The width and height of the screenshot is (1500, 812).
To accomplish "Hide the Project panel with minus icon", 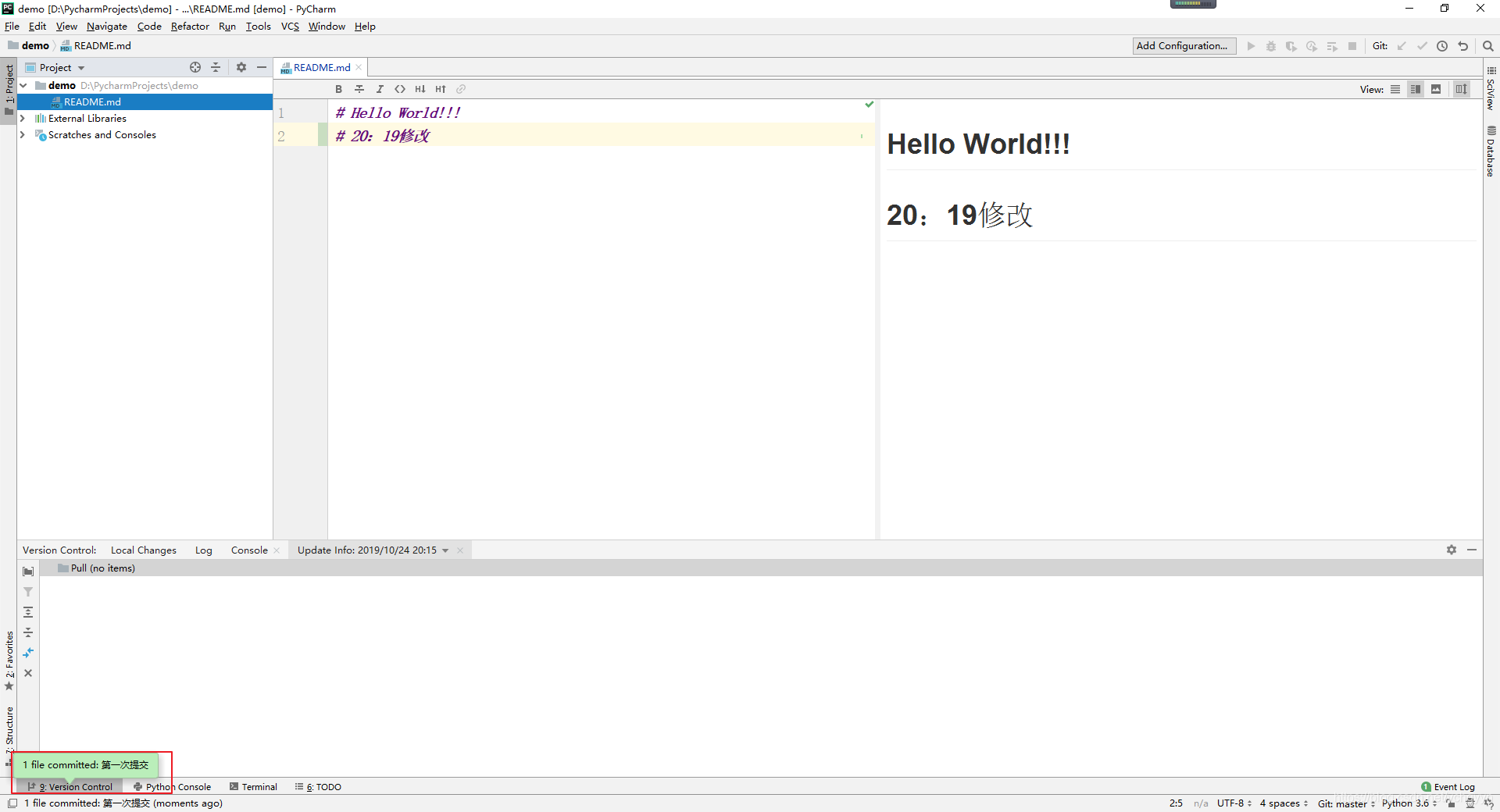I will click(262, 67).
